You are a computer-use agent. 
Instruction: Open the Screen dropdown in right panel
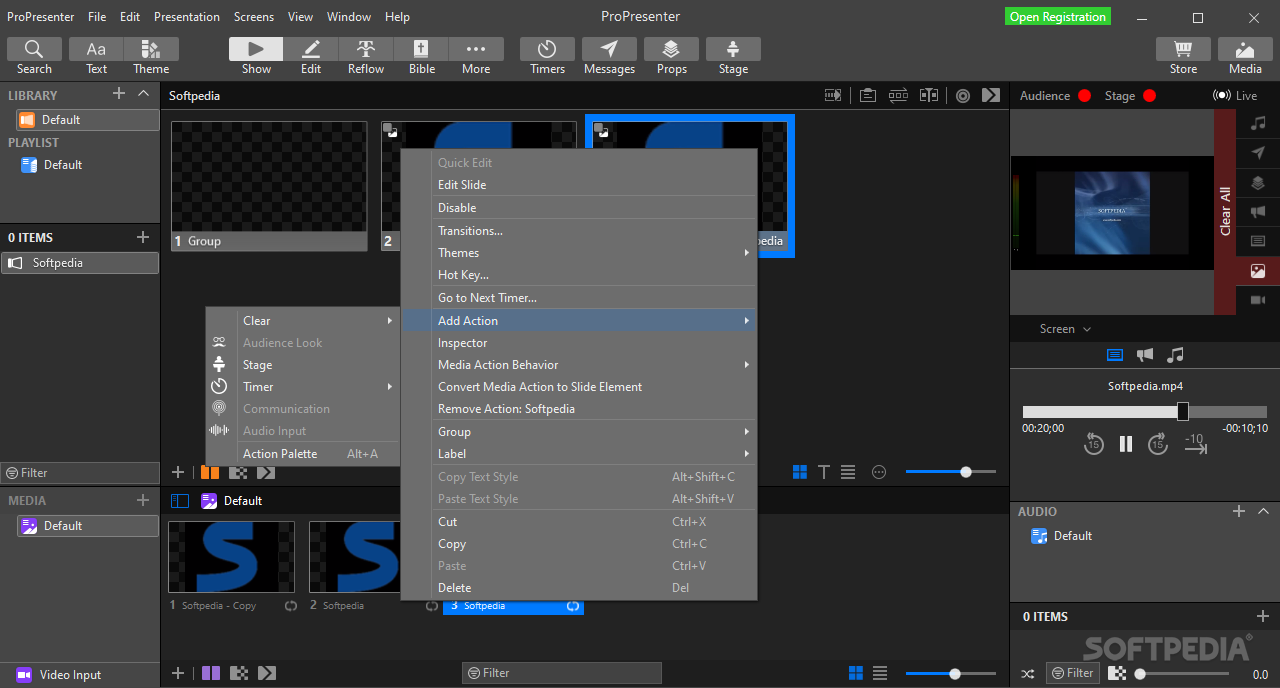(x=1064, y=328)
